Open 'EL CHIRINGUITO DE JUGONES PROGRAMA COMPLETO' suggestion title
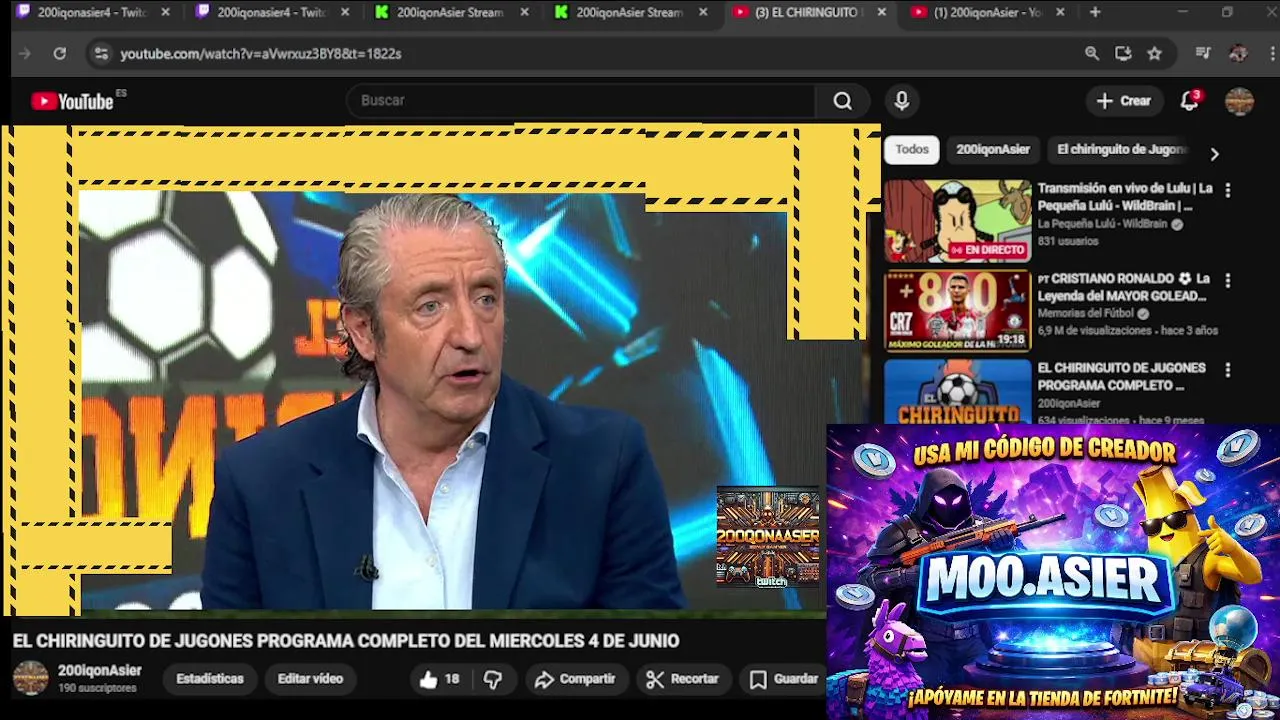1280x720 pixels. coord(1121,377)
